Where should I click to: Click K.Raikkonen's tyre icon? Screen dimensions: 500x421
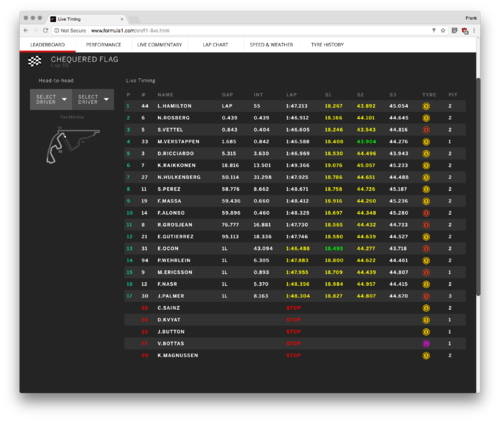point(426,166)
